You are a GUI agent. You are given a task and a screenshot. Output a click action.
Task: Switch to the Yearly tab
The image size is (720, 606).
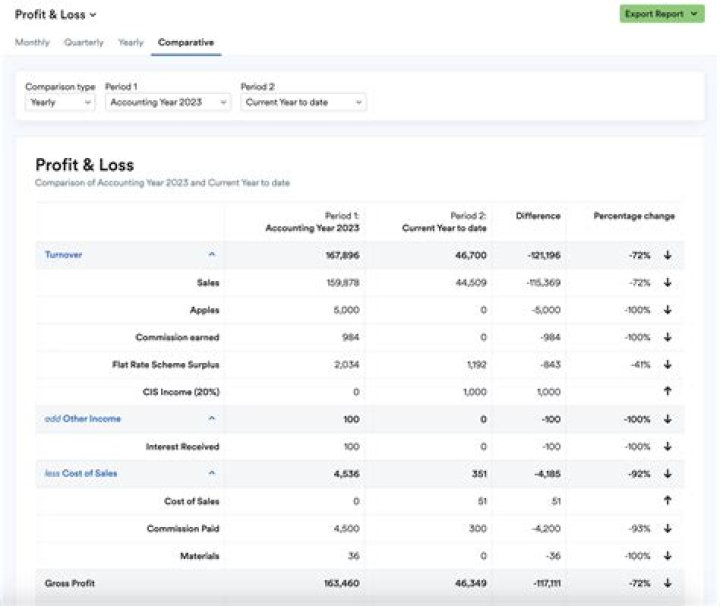(x=131, y=43)
